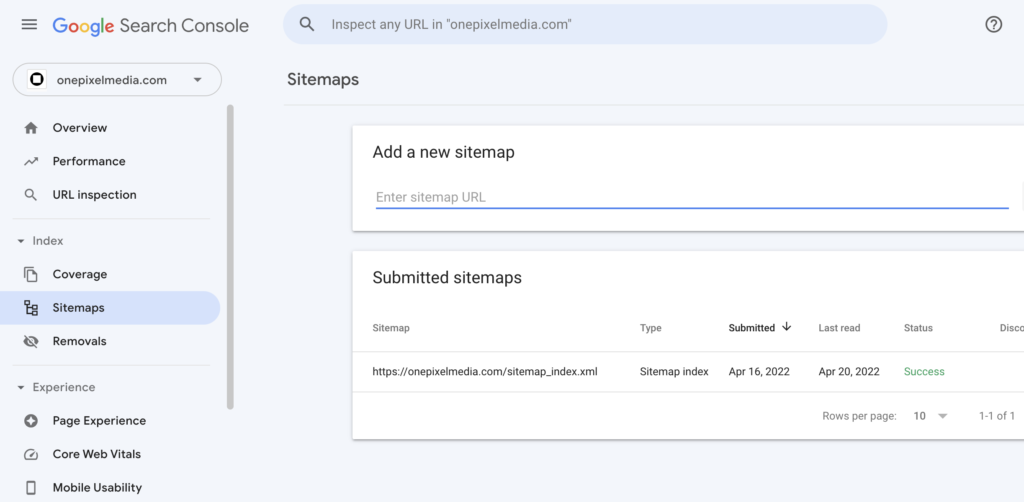The image size is (1024, 502).
Task: Click the Sitemap index type cell
Action: pos(674,371)
